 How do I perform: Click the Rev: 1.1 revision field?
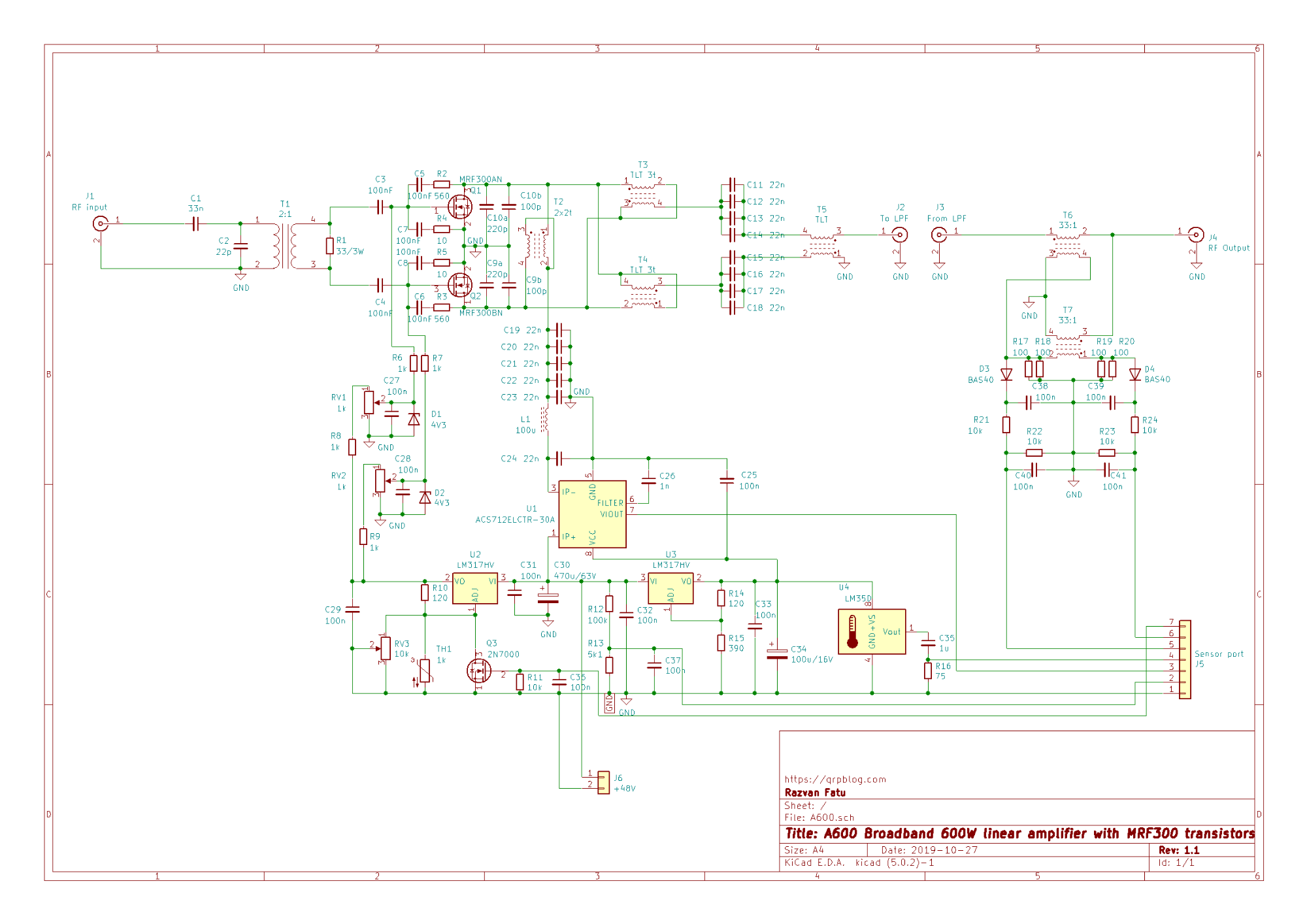click(x=1178, y=850)
